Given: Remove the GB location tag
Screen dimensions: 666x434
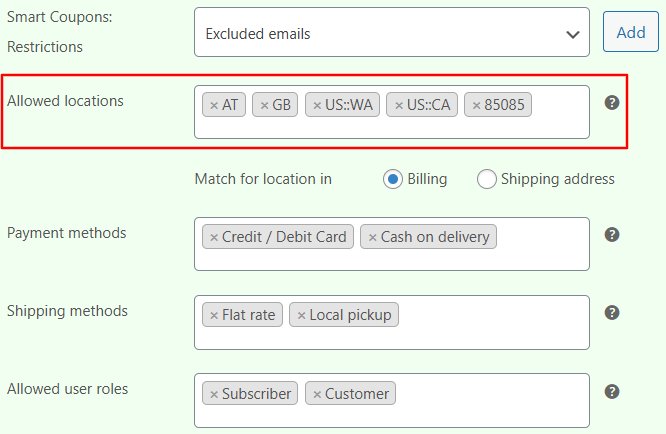Looking at the screenshot, I should pos(264,105).
